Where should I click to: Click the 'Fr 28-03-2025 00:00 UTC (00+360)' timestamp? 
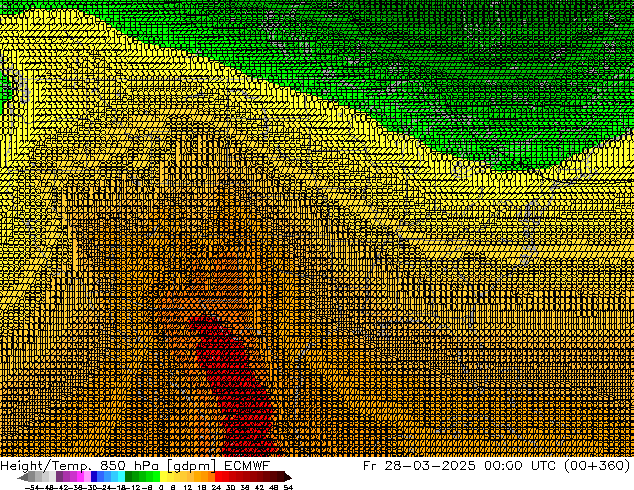click(497, 466)
